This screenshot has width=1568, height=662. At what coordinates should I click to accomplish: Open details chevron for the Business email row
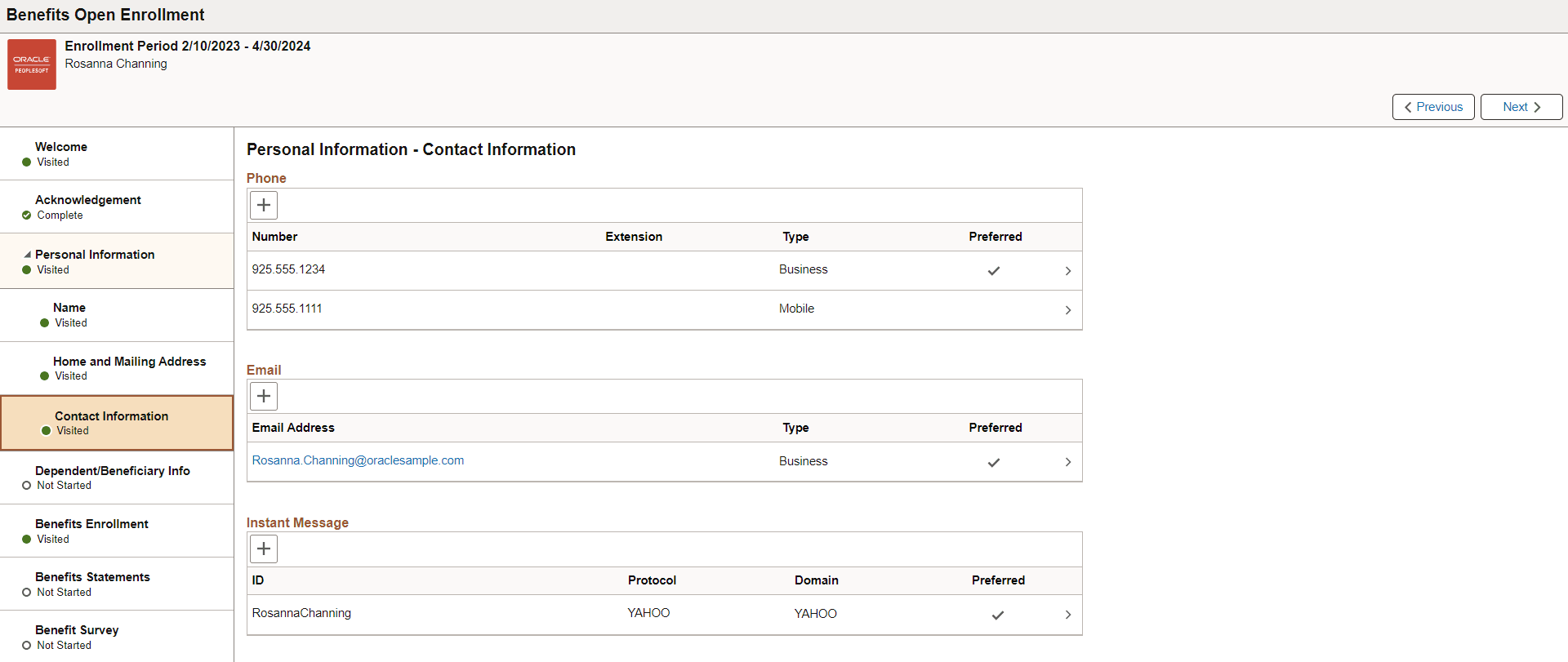tap(1067, 462)
